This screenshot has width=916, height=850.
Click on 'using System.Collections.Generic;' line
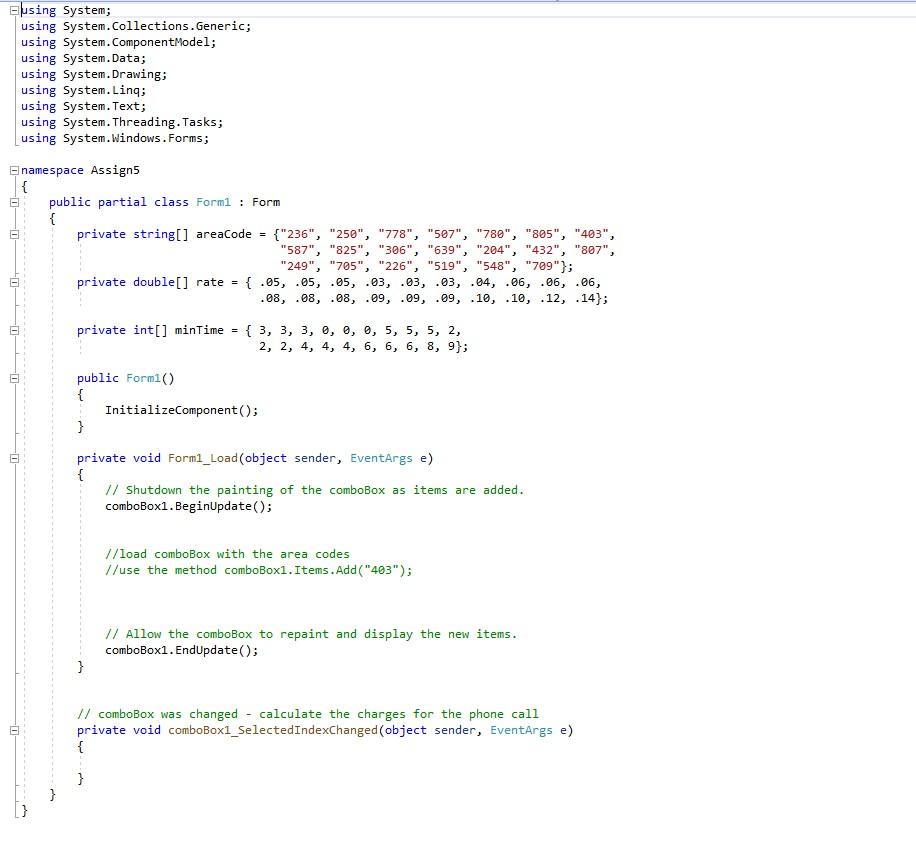(x=136, y=26)
